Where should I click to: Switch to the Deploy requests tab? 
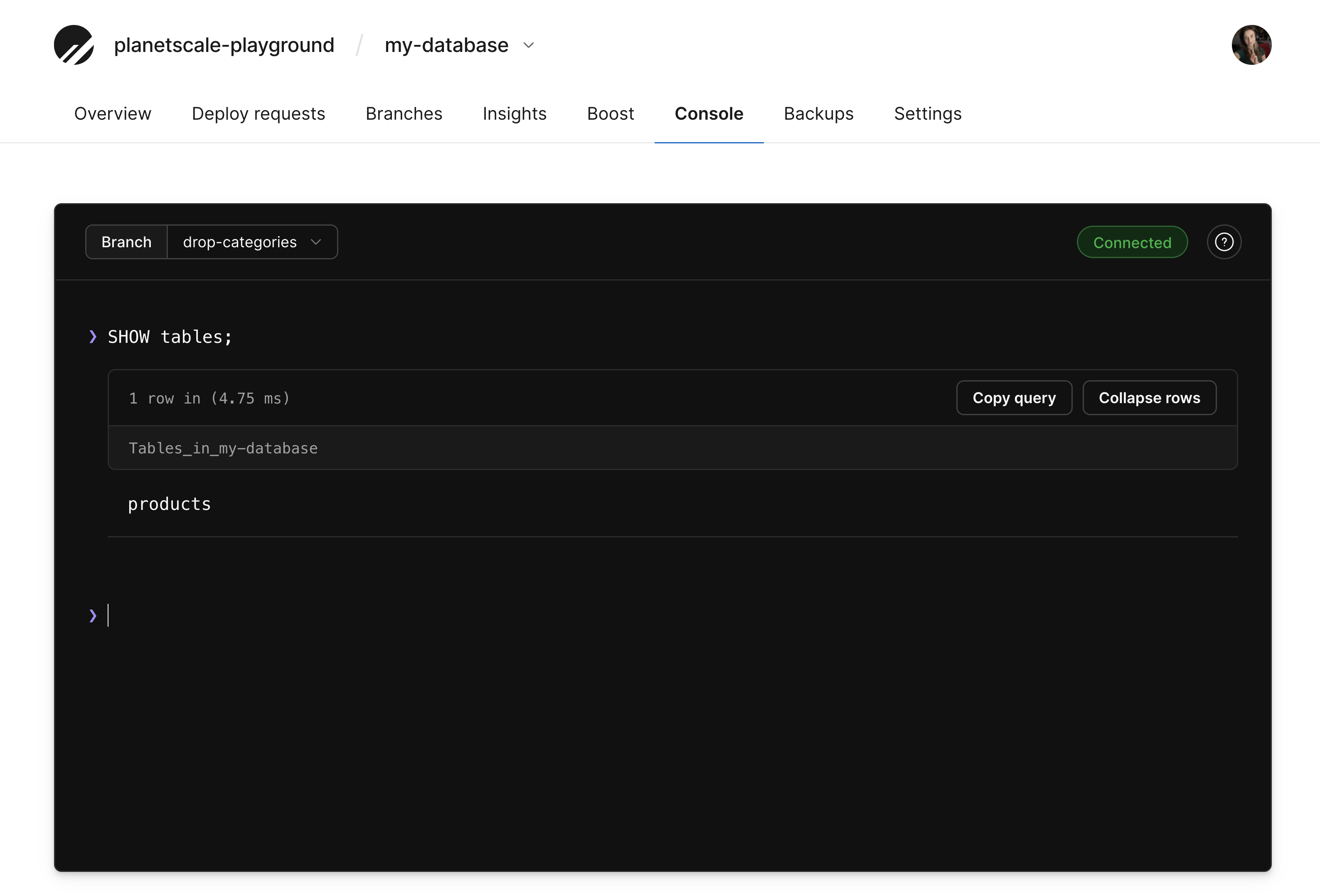pyautogui.click(x=259, y=113)
